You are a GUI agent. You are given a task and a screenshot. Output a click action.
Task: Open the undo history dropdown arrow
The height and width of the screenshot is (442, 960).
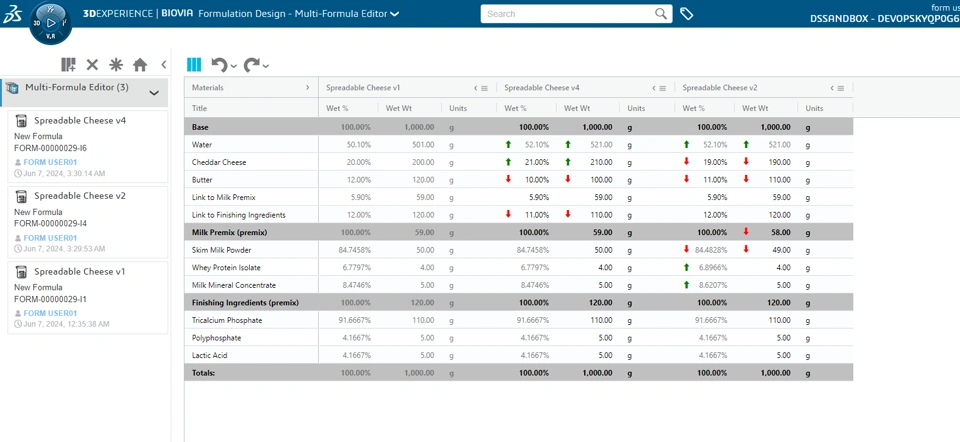234,66
